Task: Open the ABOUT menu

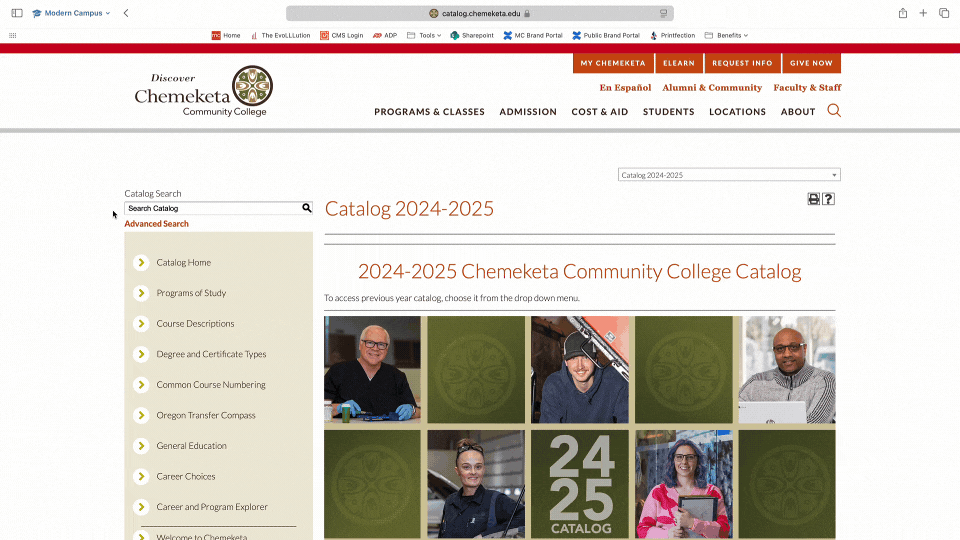Action: pos(798,111)
